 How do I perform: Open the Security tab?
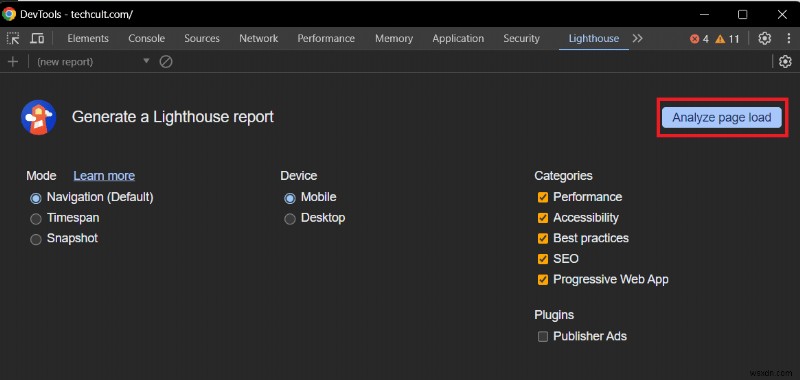point(521,38)
